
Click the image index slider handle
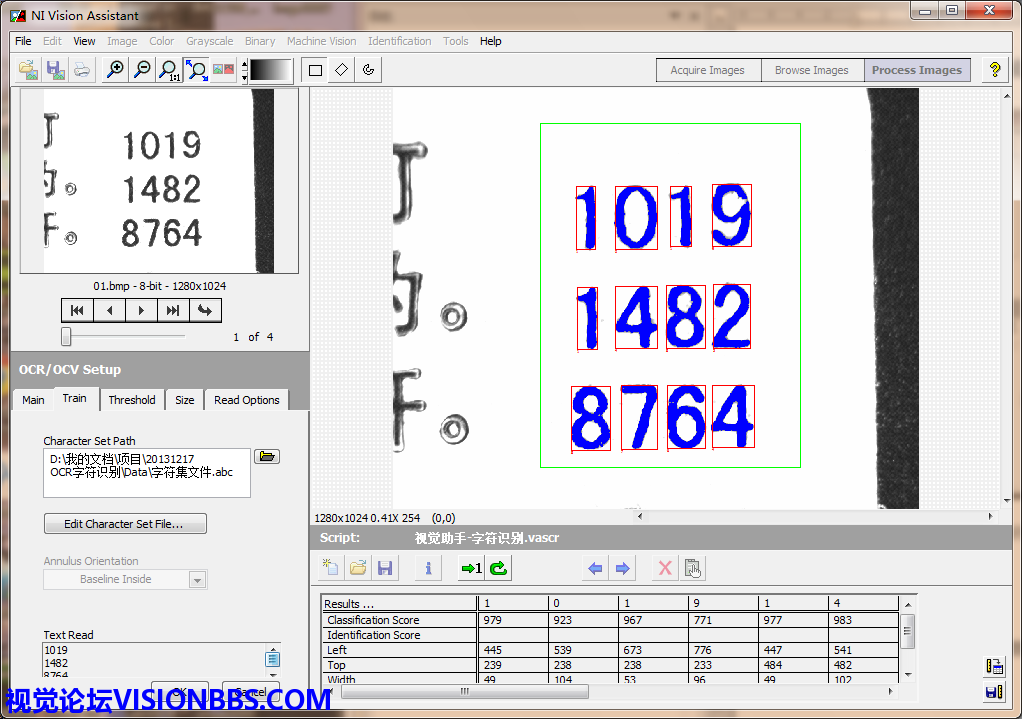[66, 336]
